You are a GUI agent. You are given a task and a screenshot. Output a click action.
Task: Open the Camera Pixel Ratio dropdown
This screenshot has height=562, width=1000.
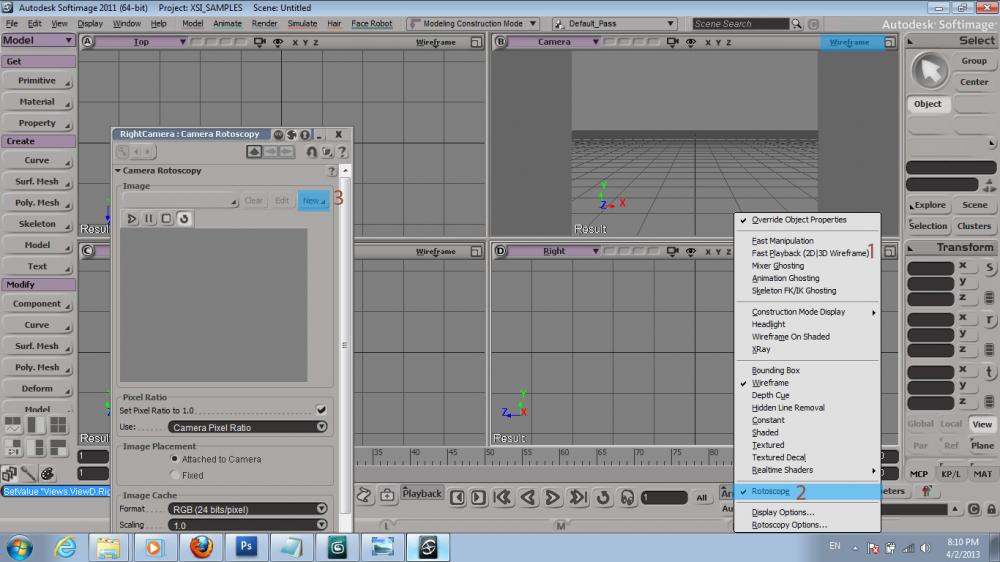point(248,427)
